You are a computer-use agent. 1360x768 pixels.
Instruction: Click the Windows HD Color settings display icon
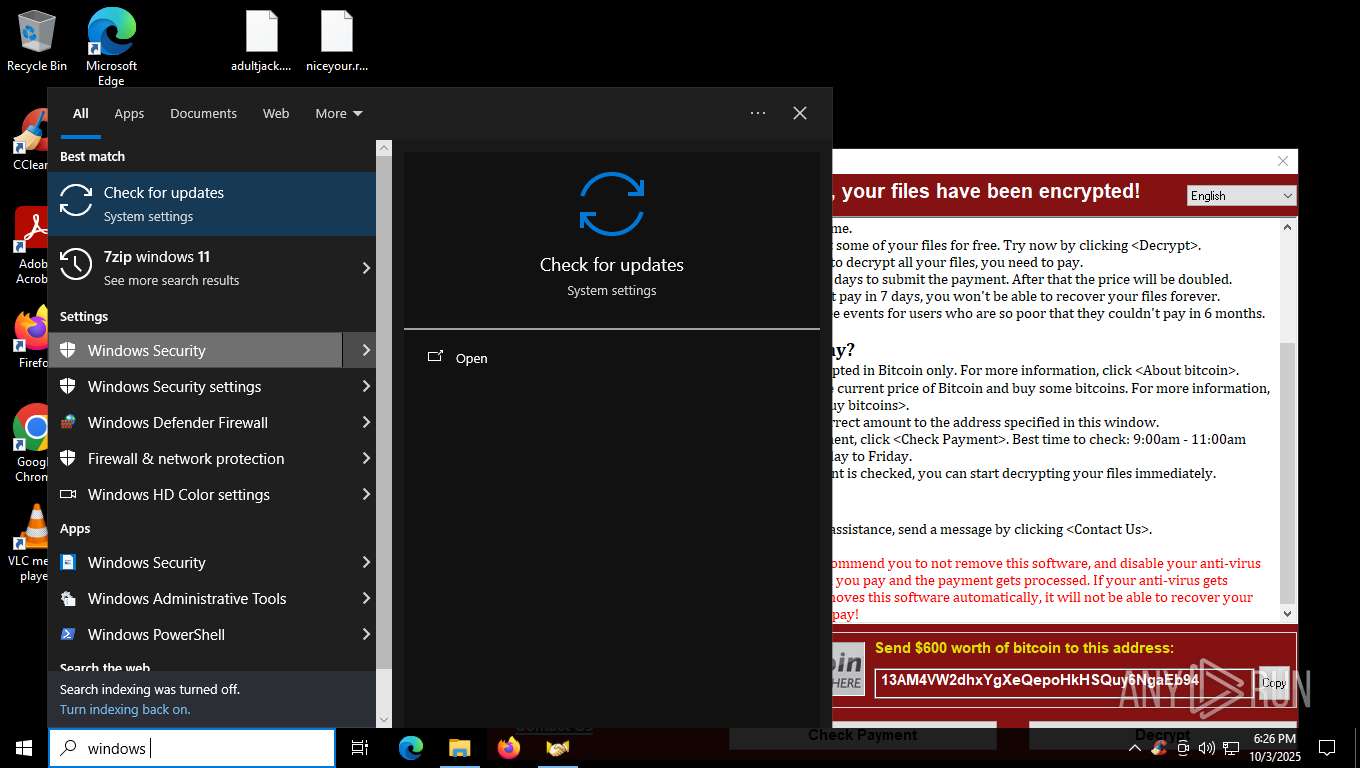click(68, 494)
